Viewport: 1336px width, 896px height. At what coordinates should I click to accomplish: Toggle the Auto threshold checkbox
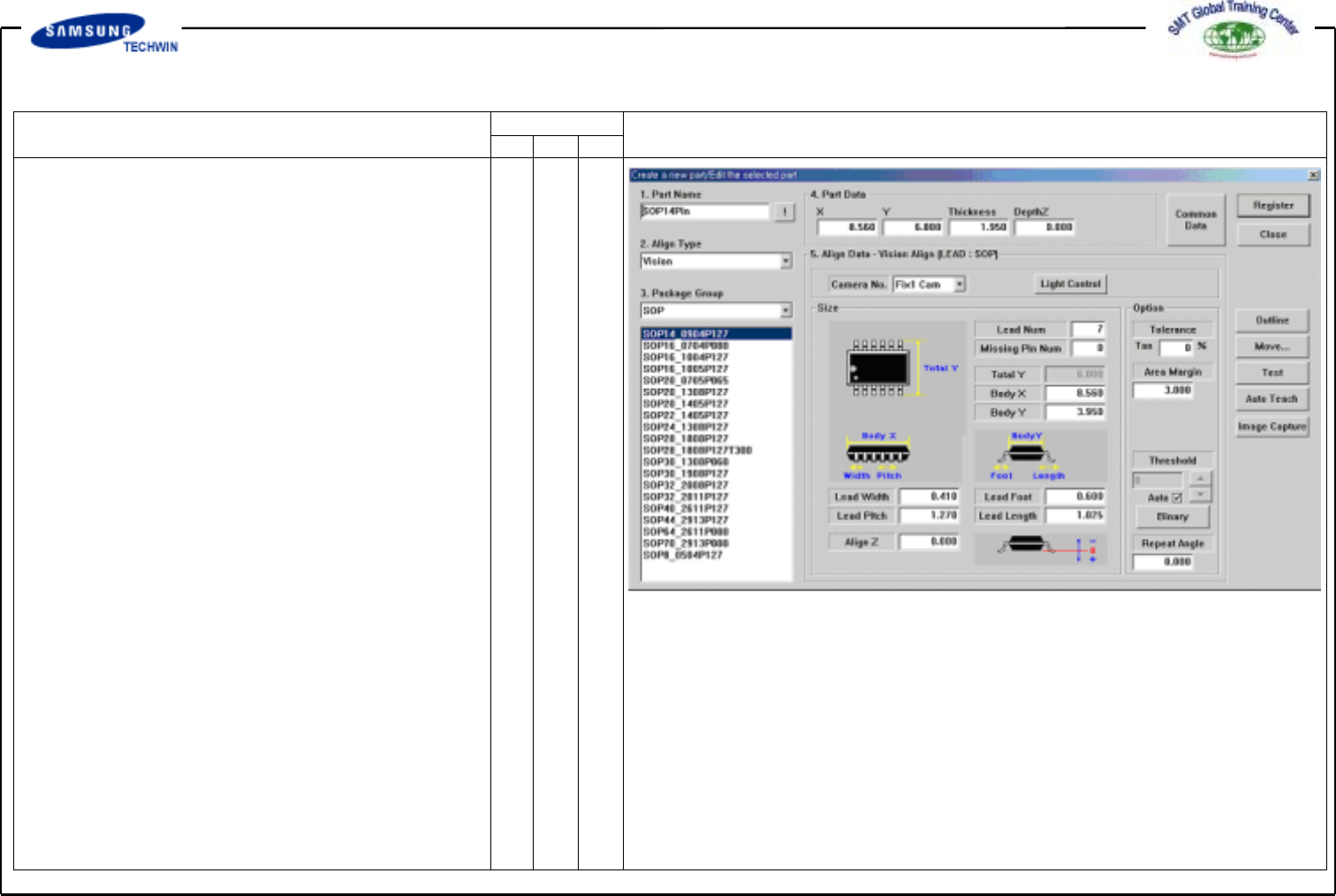[x=1176, y=498]
